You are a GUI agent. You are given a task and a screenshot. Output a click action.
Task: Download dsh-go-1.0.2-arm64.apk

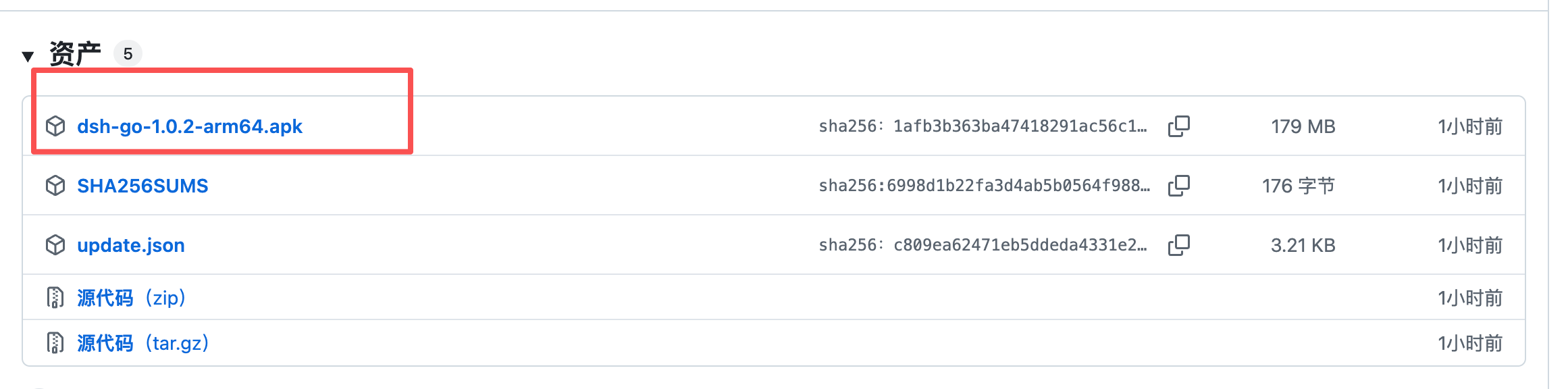click(x=190, y=126)
